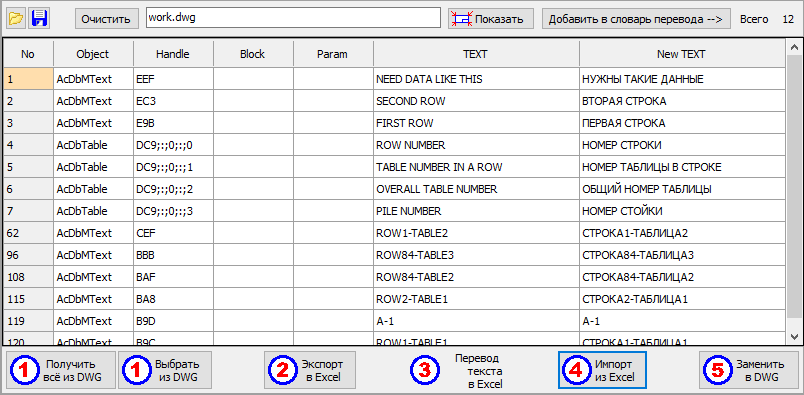The image size is (804, 395).
Task: Select row number 1 cell
Action: click(28, 79)
